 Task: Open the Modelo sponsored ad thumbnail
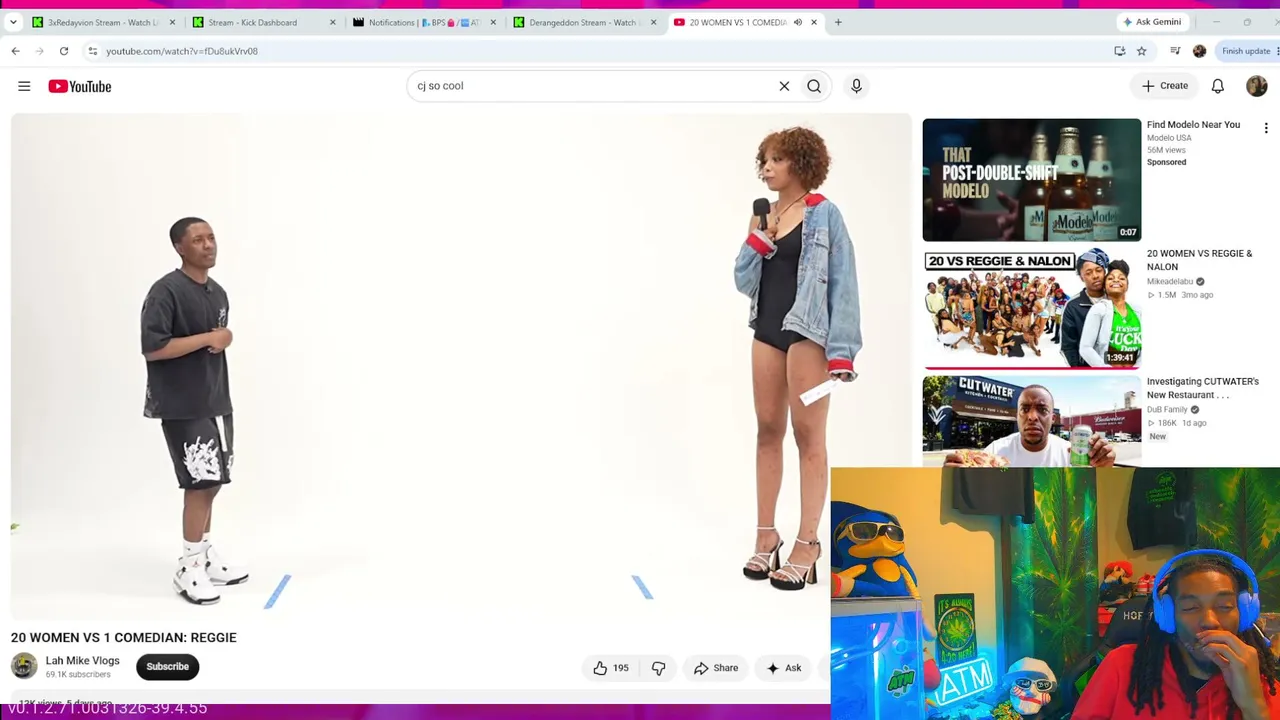(x=1031, y=180)
